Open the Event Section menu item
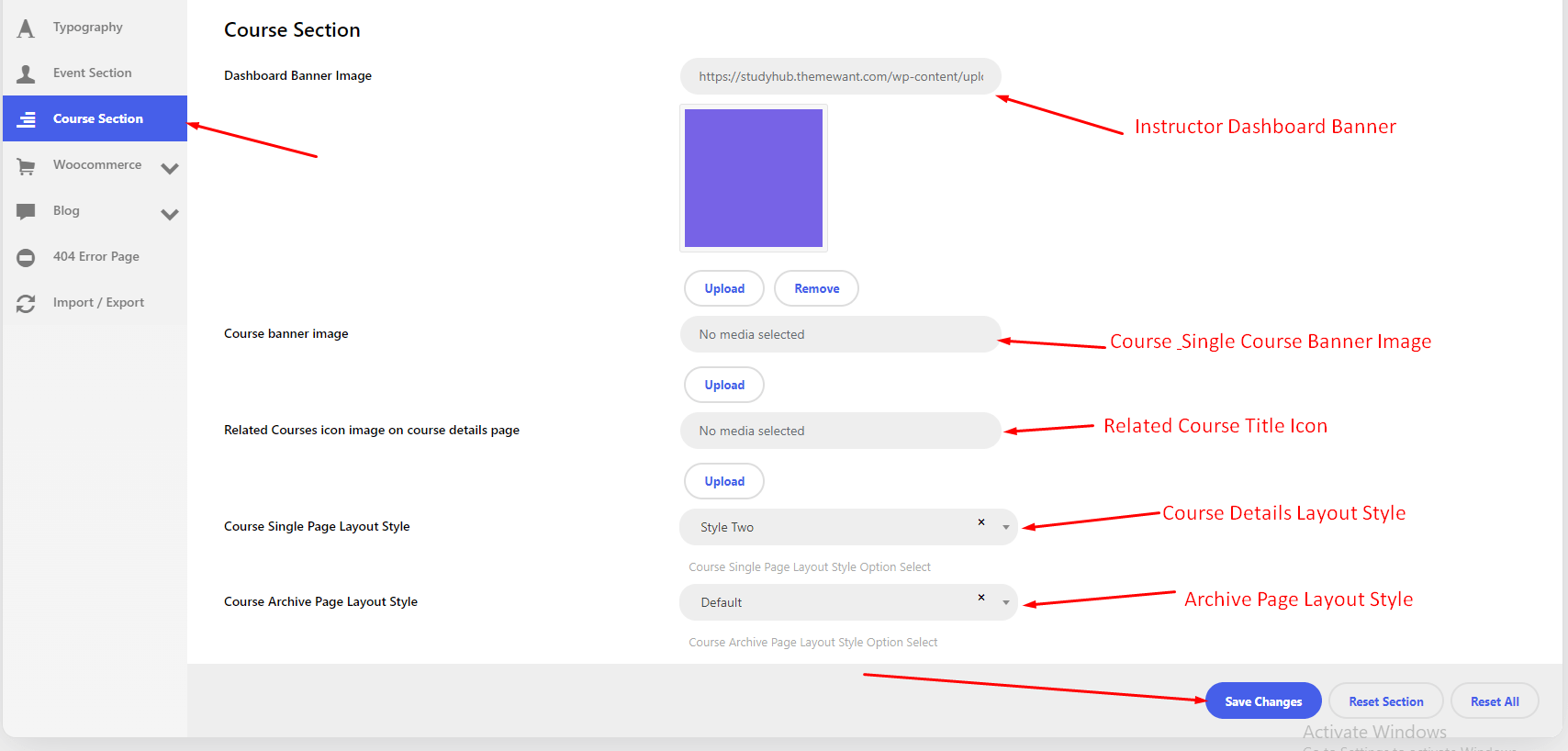Image resolution: width=1568 pixels, height=751 pixels. coord(92,73)
